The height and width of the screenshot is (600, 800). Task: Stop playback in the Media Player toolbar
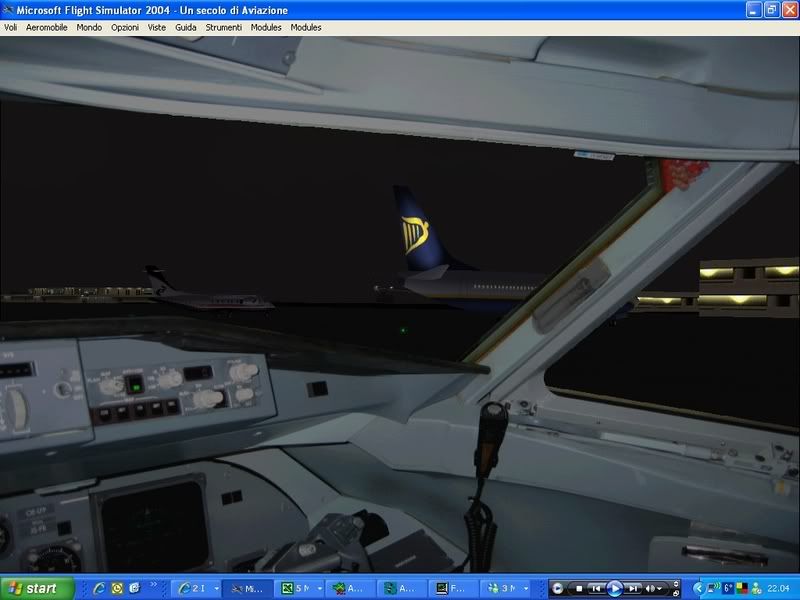pos(579,589)
